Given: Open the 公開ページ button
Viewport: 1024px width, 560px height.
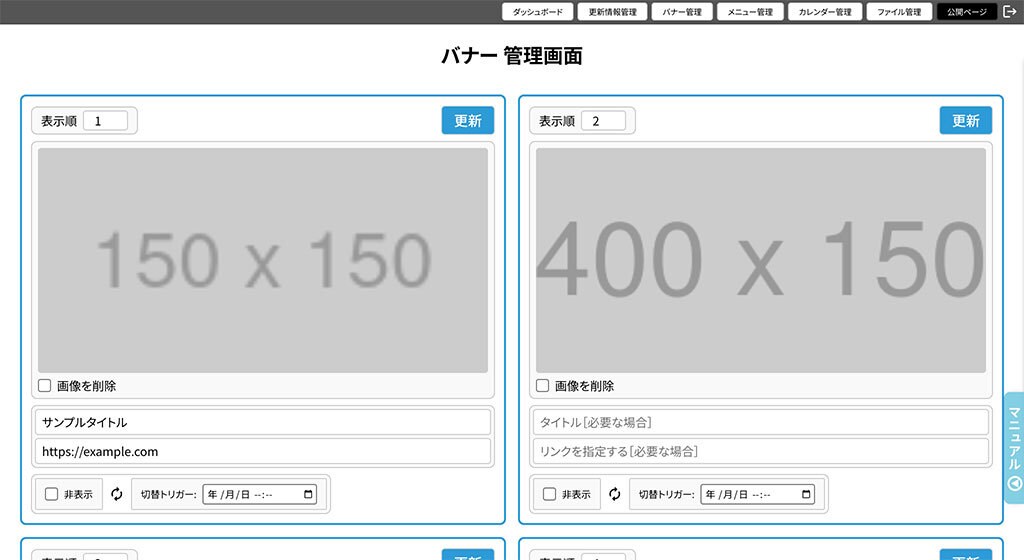Looking at the screenshot, I should coord(967,12).
